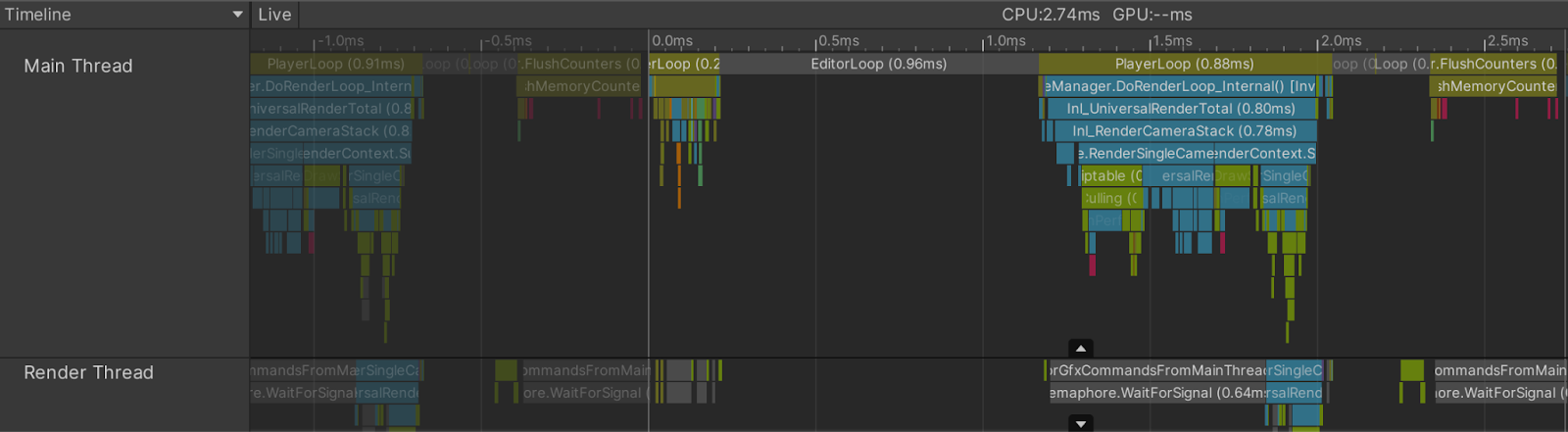
Task: Click Inl_RenderCameraStack (0.78ms) sample
Action: coord(1184,131)
